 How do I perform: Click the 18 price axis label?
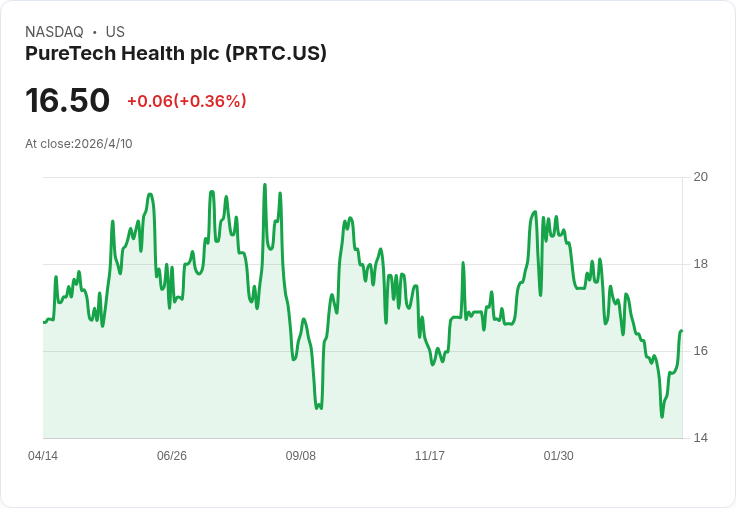701,264
